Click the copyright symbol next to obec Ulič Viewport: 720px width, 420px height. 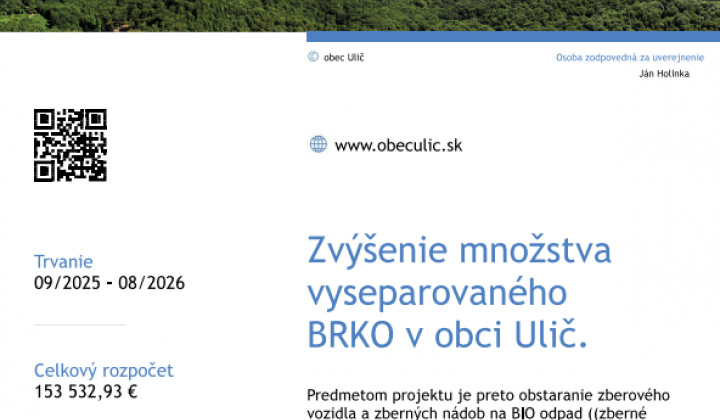pos(313,56)
